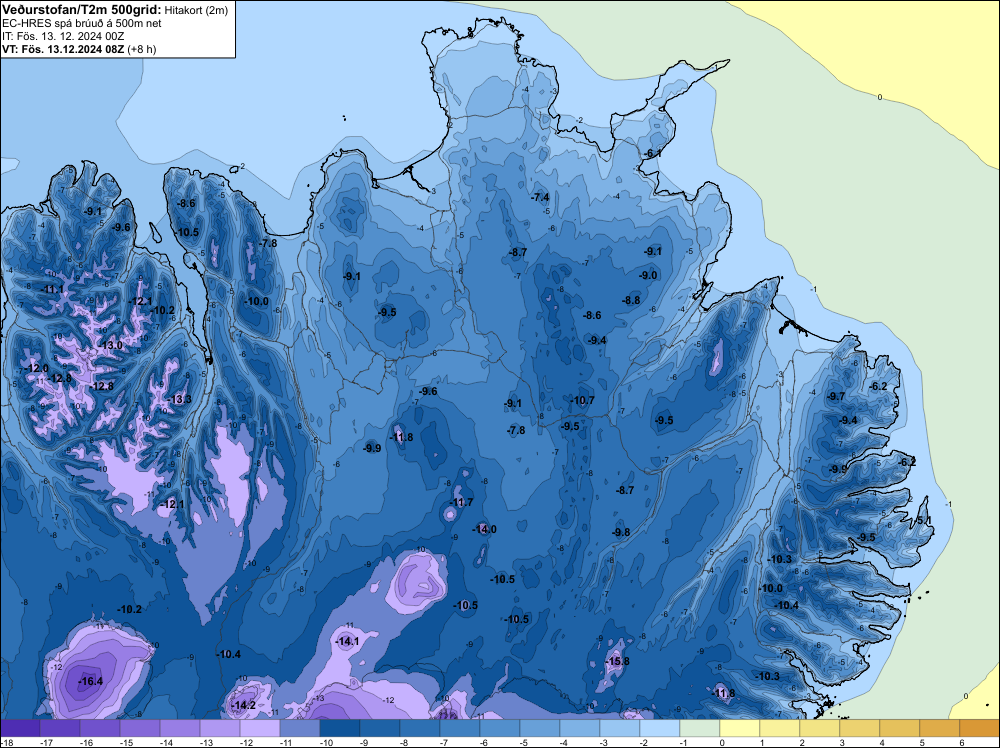Click the -11.1 temperature value
Screen dimensions: 1000x748
52,290
